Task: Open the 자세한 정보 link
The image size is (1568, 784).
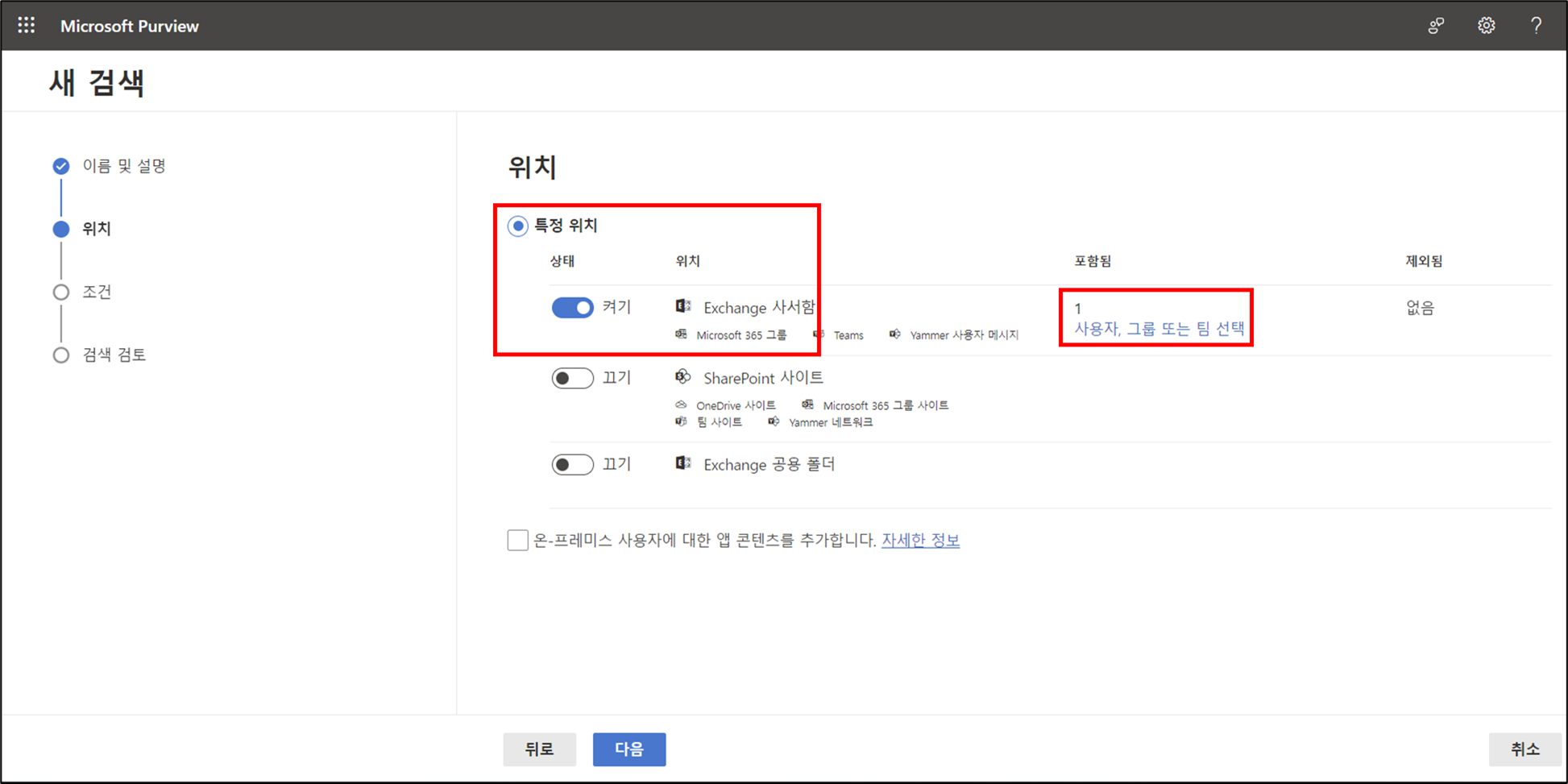Action: click(920, 540)
